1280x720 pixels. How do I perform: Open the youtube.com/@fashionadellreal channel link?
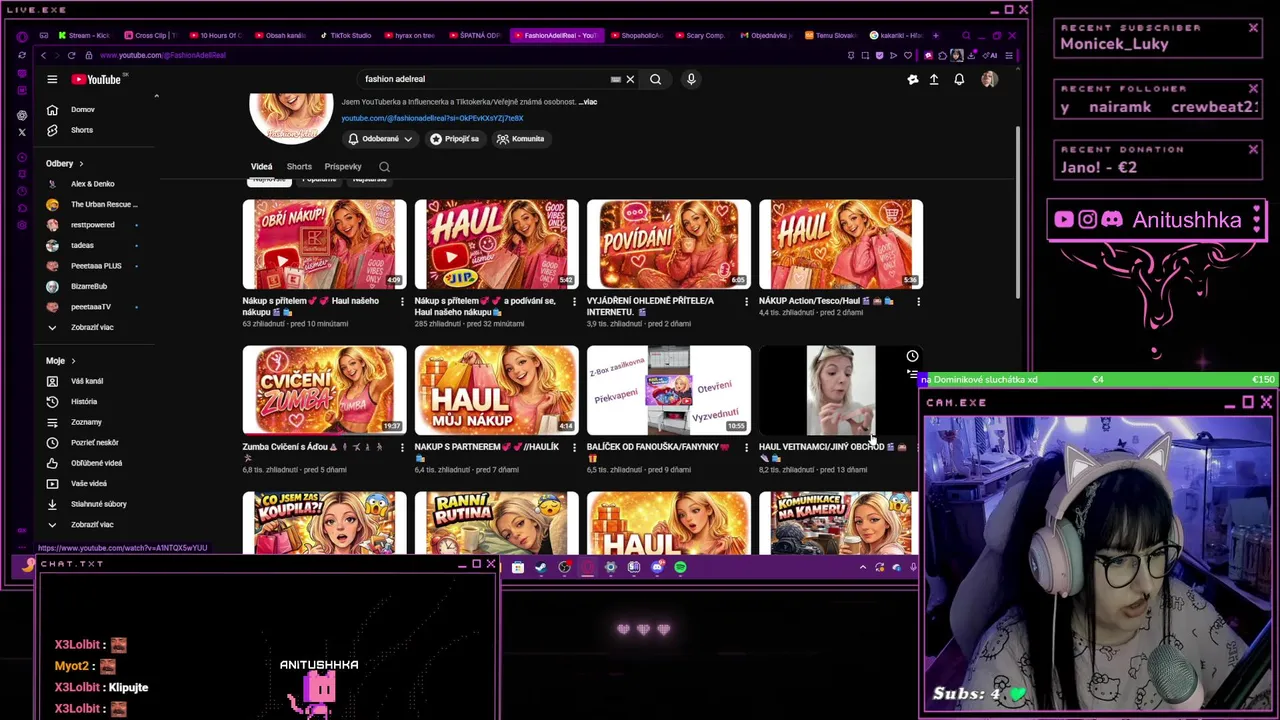[432, 118]
